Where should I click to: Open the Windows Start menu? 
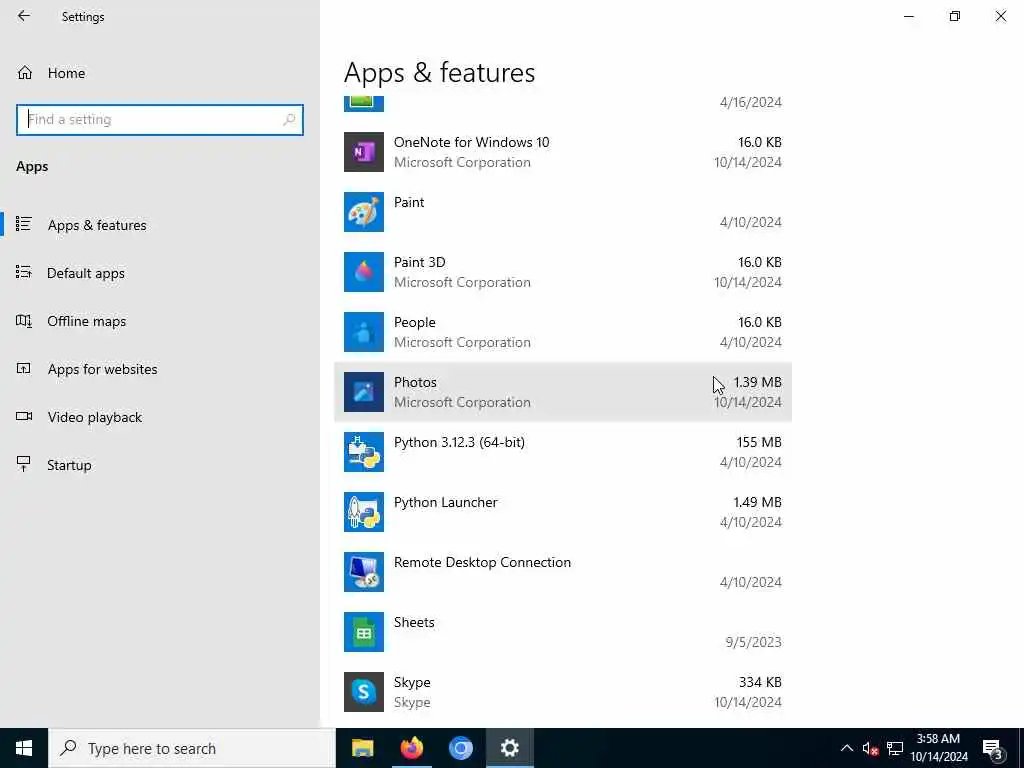(x=24, y=748)
